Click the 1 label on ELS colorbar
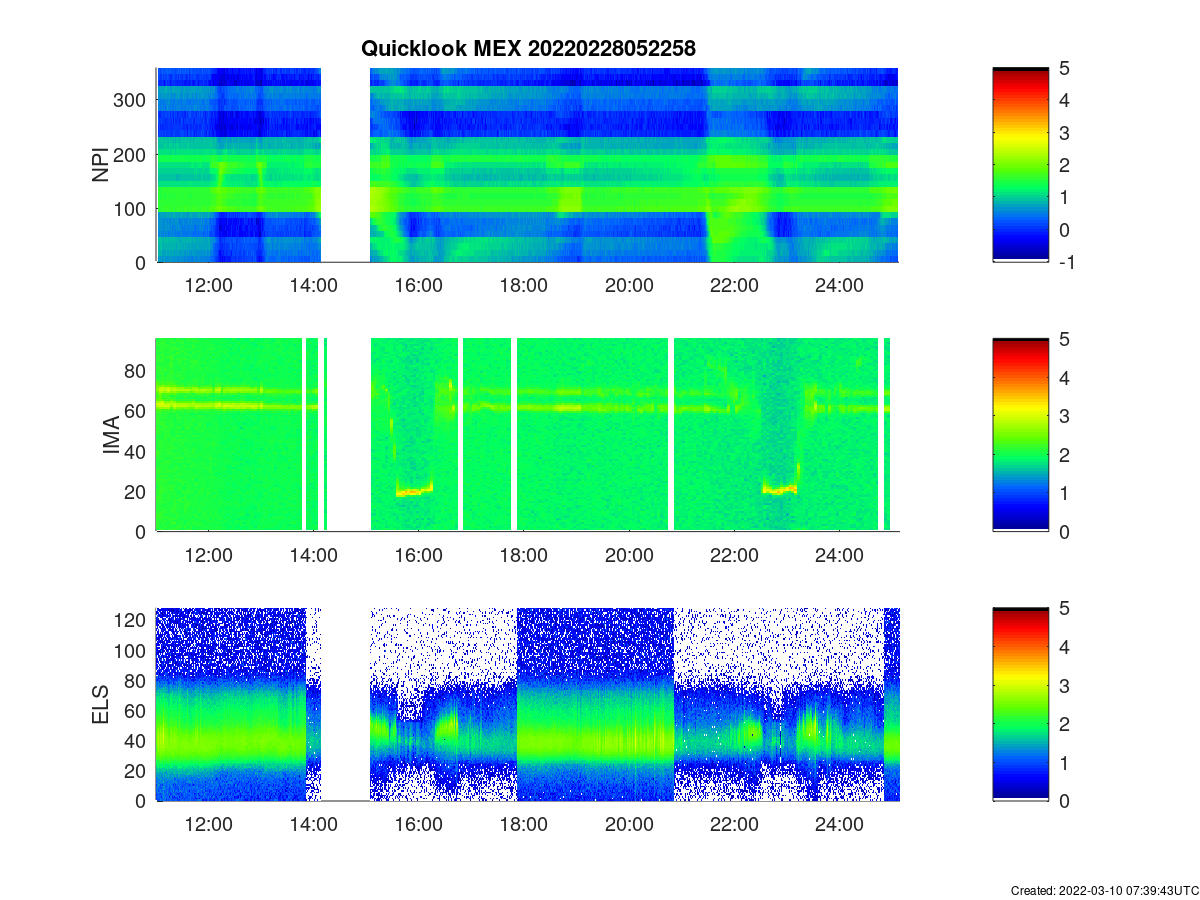Viewport: 1200px width, 900px height. (1064, 762)
